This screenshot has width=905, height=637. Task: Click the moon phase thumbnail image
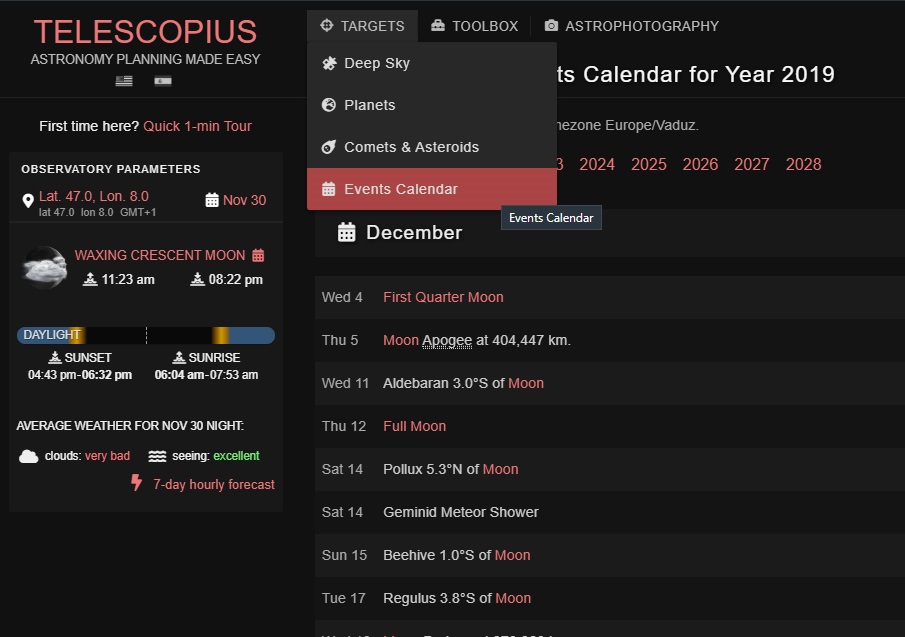pos(42,268)
